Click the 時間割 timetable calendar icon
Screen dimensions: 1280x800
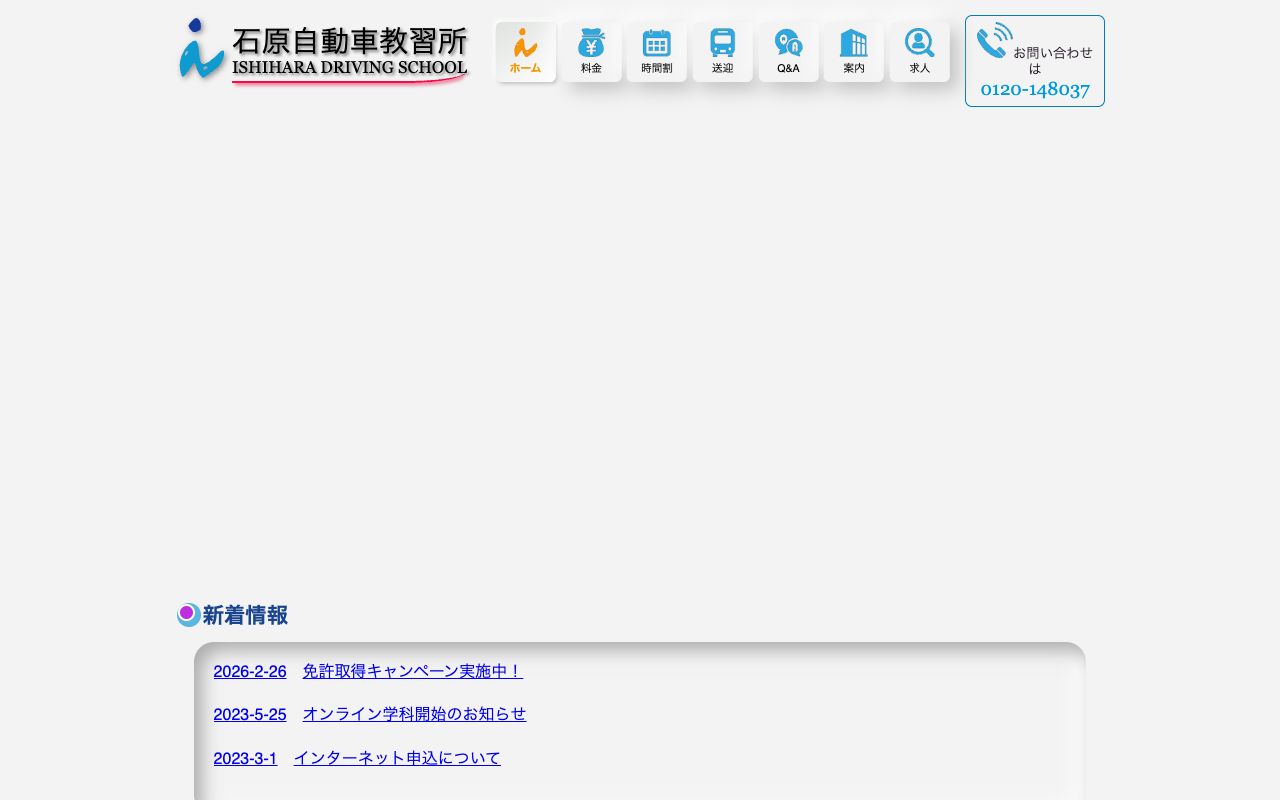(x=657, y=43)
